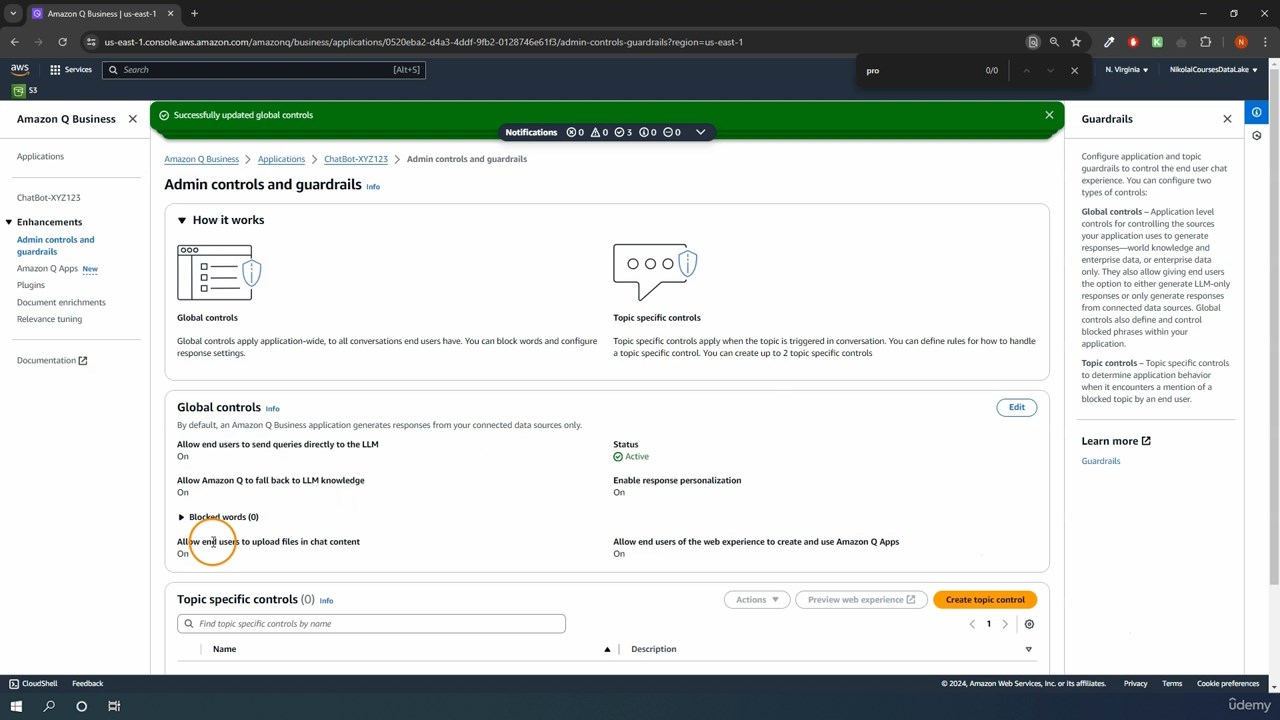Image resolution: width=1280 pixels, height=720 pixels.
Task: Open the Actions dropdown
Action: point(757,600)
